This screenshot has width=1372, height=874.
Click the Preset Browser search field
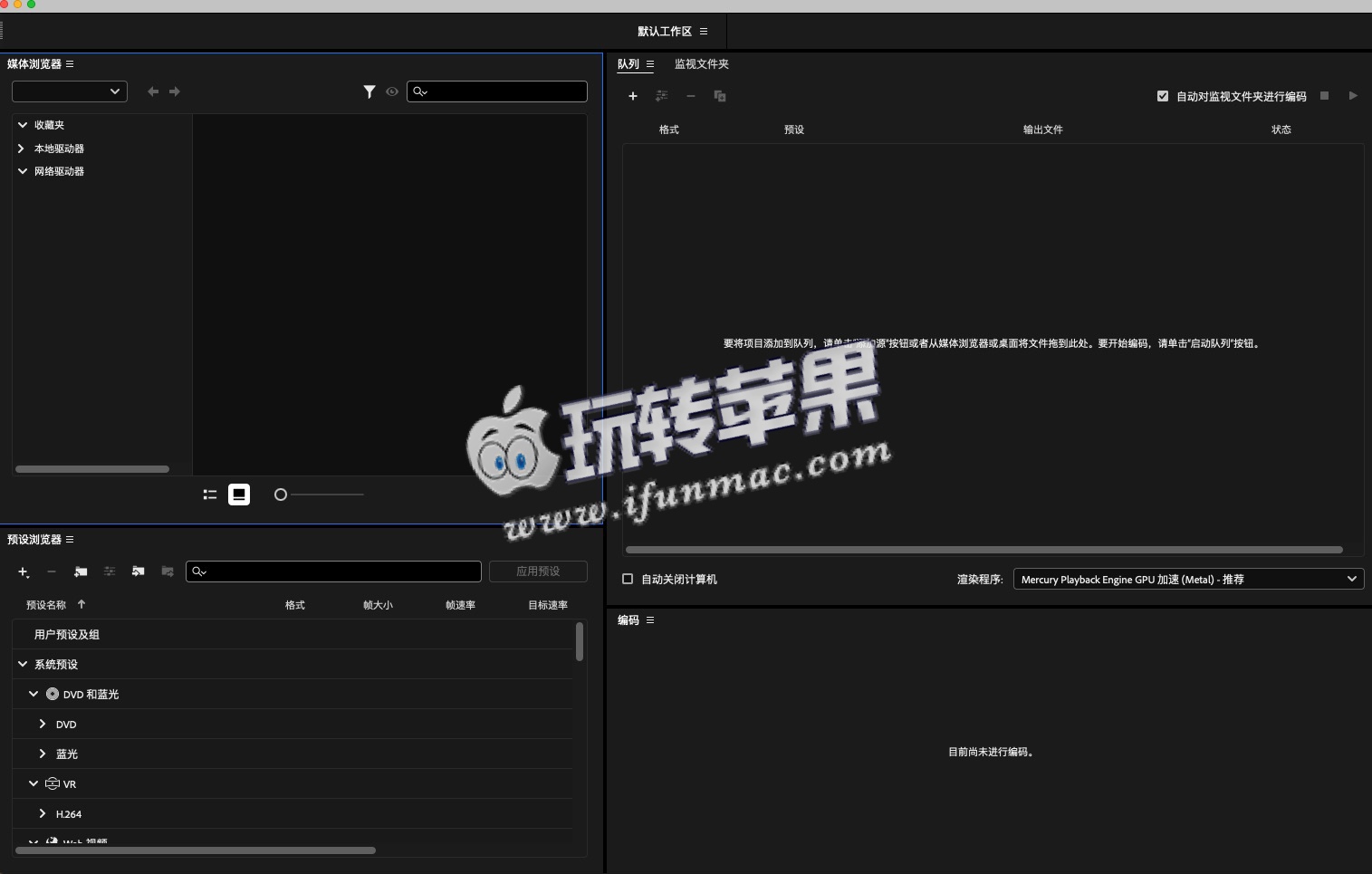pyautogui.click(x=333, y=571)
